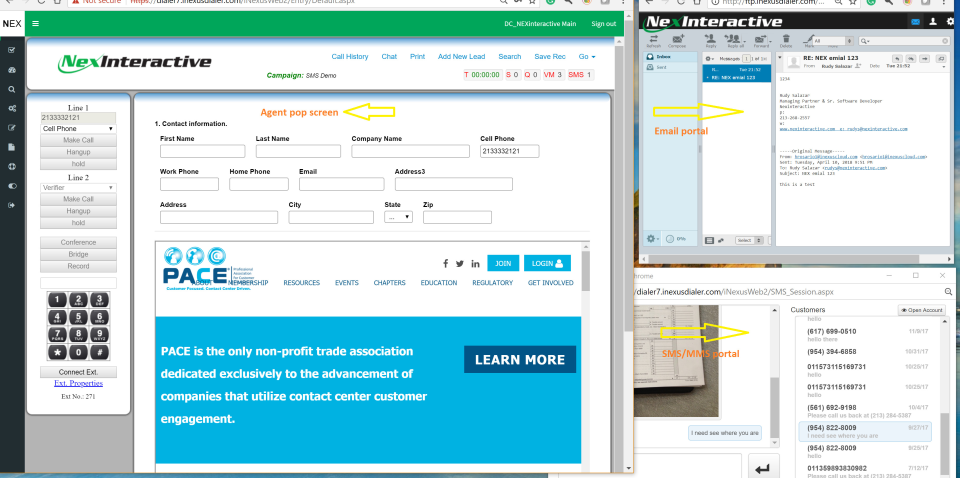Click the Print menu item
This screenshot has height=478, width=960.
(x=418, y=56)
